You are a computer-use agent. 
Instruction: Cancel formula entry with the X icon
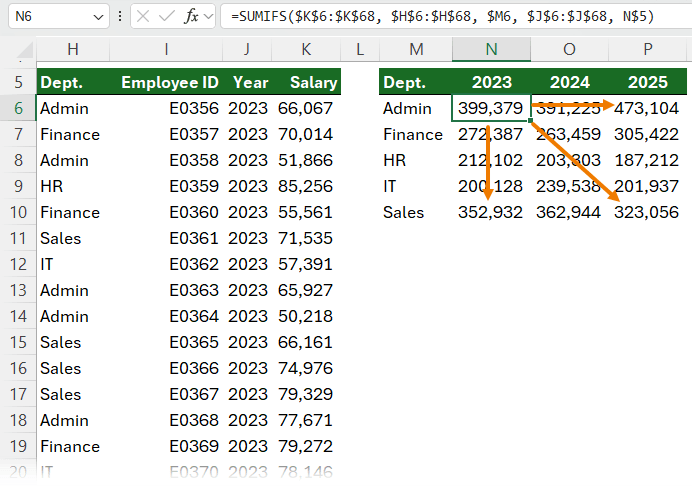pos(143,17)
